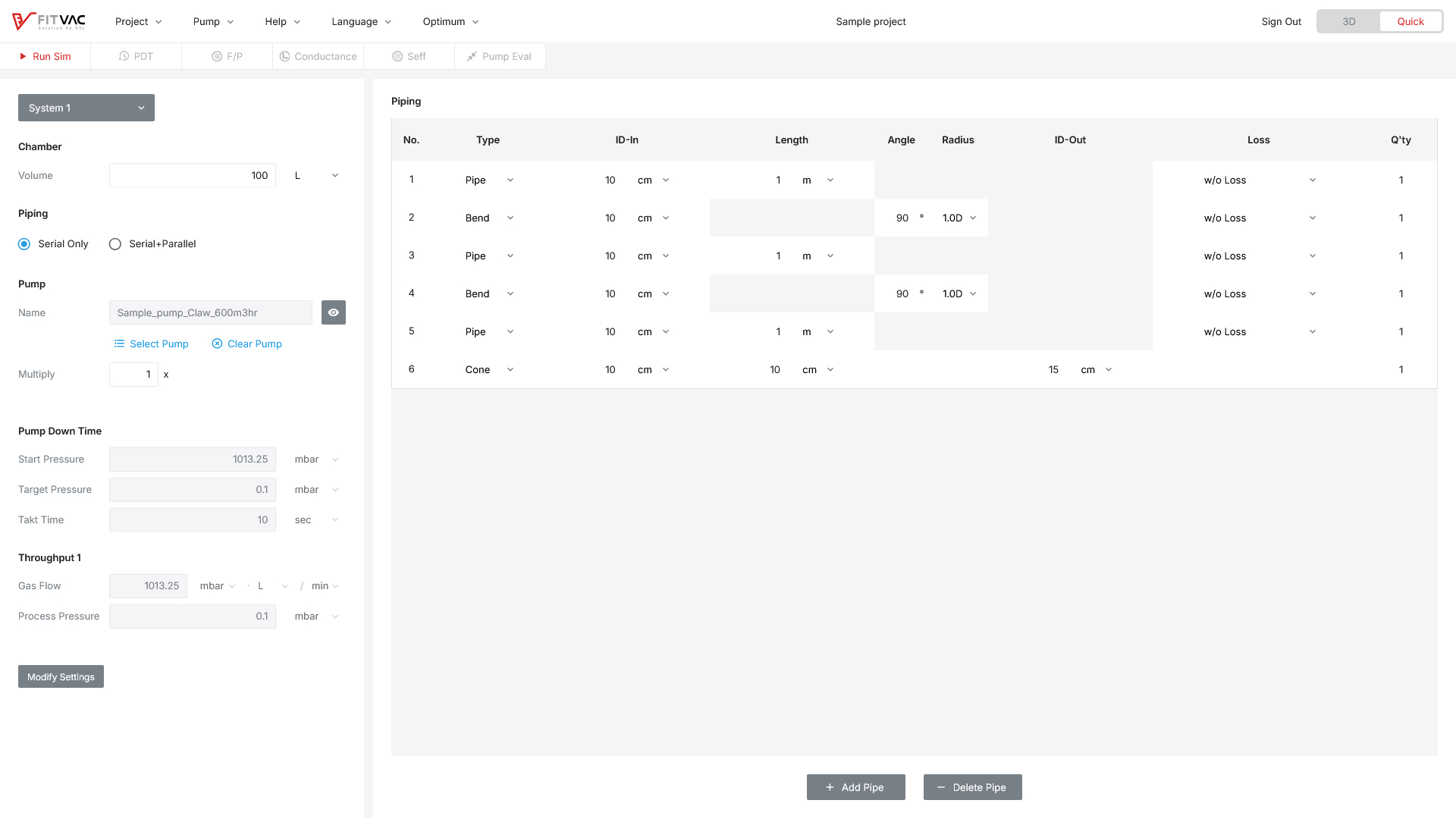Click the pump Name field
Image resolution: width=1456 pixels, height=819 pixels.
[211, 312]
